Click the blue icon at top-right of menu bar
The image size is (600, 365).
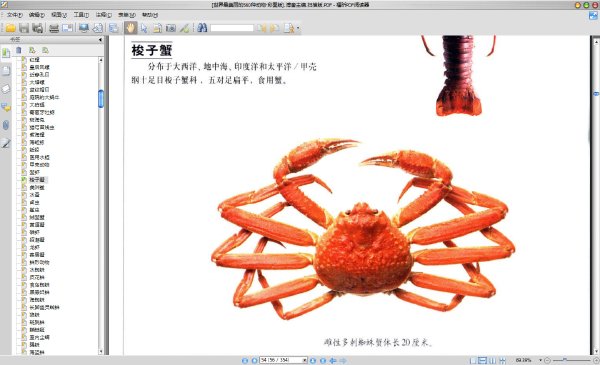point(593,16)
